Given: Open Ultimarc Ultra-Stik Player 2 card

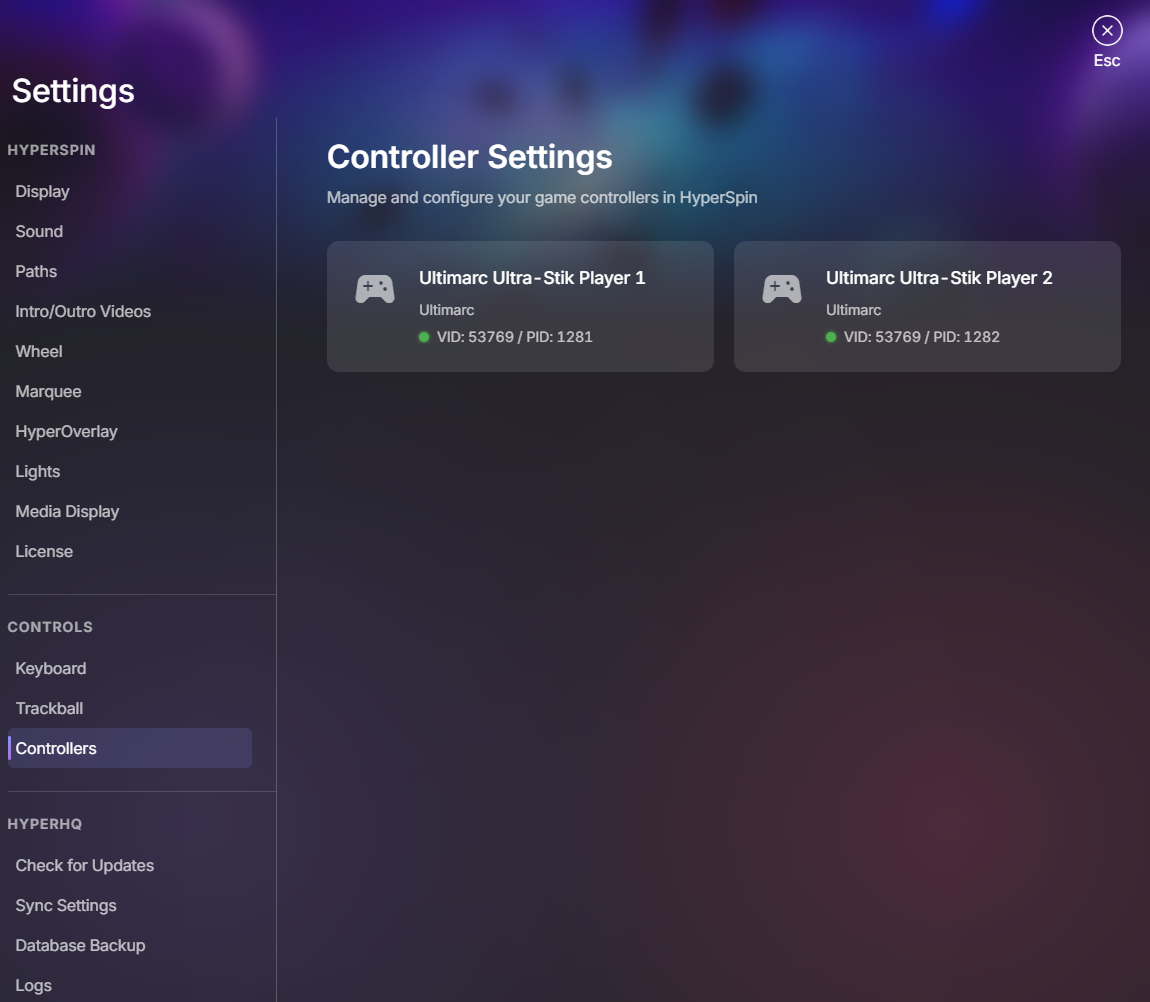Looking at the screenshot, I should (x=927, y=306).
